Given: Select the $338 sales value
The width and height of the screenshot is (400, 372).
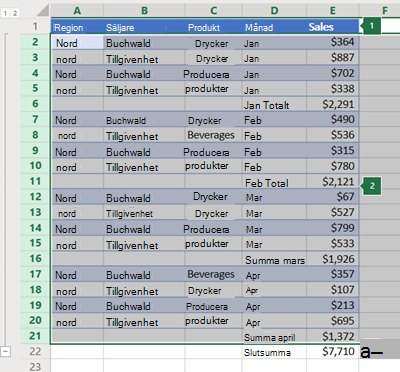Looking at the screenshot, I should pos(332,89).
